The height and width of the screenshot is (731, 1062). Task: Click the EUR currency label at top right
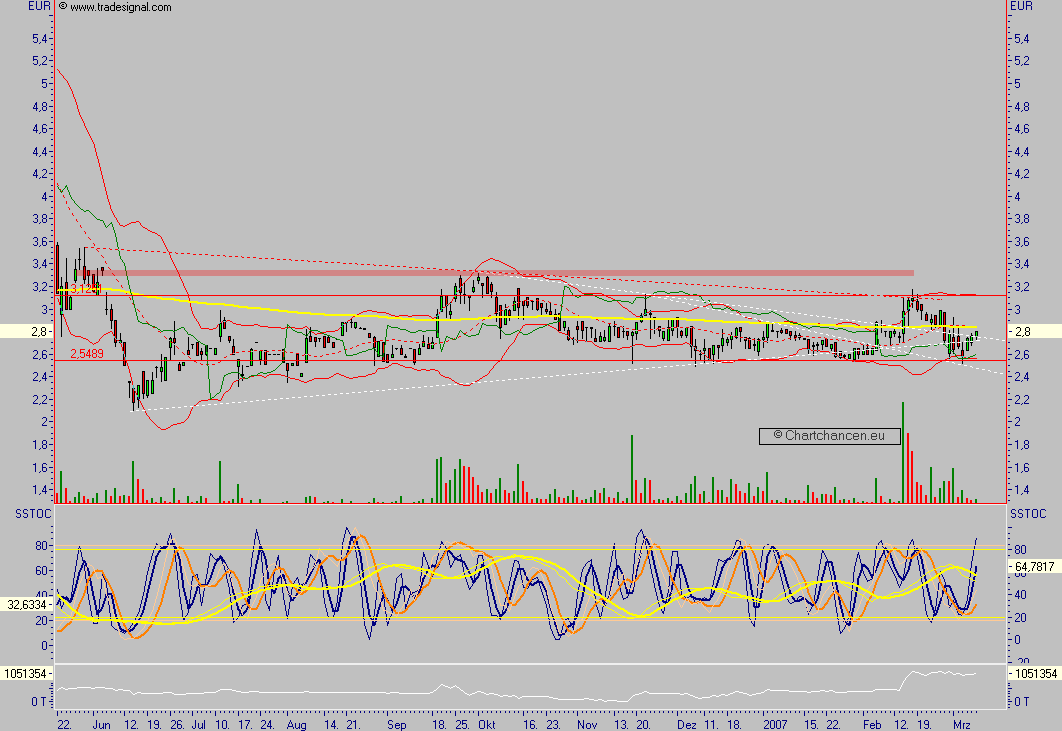coord(1021,6)
